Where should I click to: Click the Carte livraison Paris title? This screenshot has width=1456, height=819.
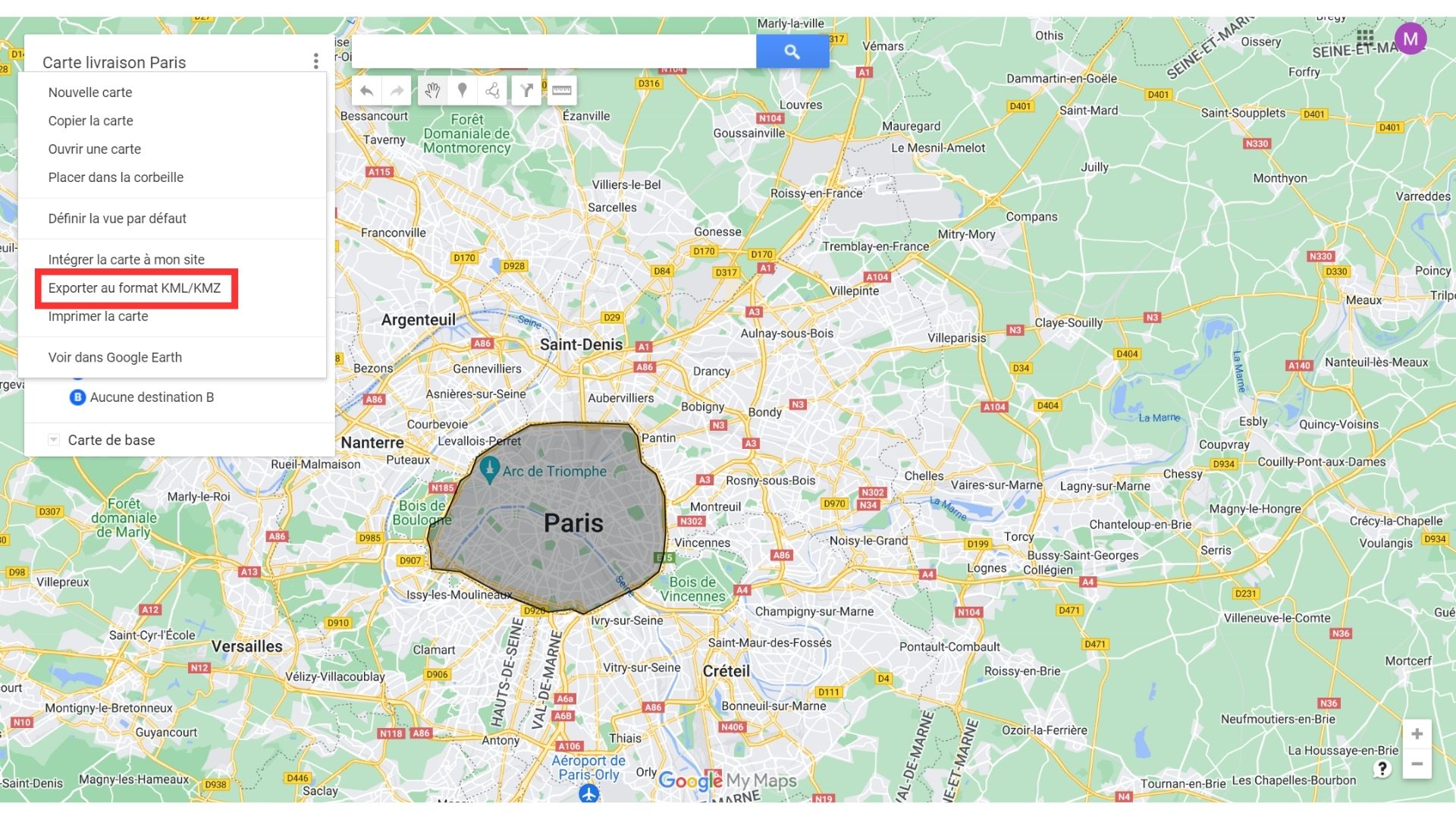click(x=115, y=62)
